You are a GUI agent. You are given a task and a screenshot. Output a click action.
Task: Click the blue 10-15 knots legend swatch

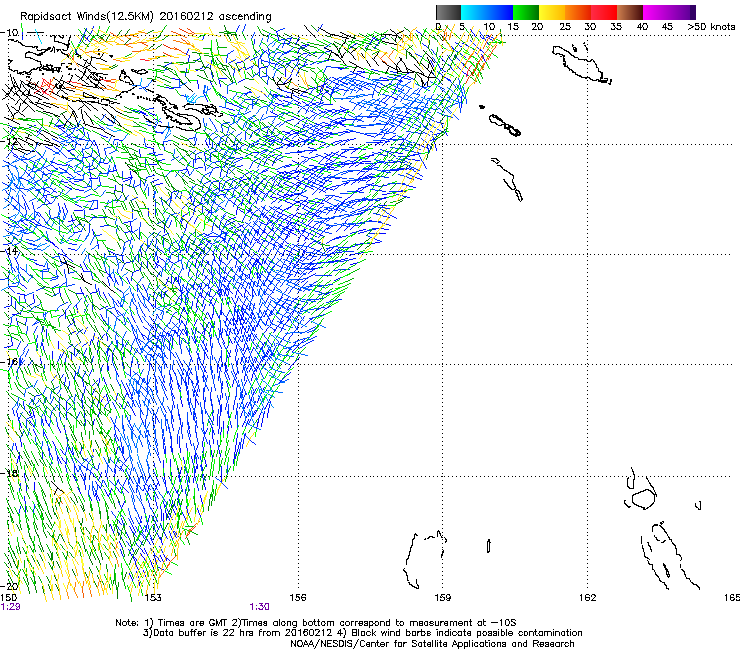(x=500, y=12)
